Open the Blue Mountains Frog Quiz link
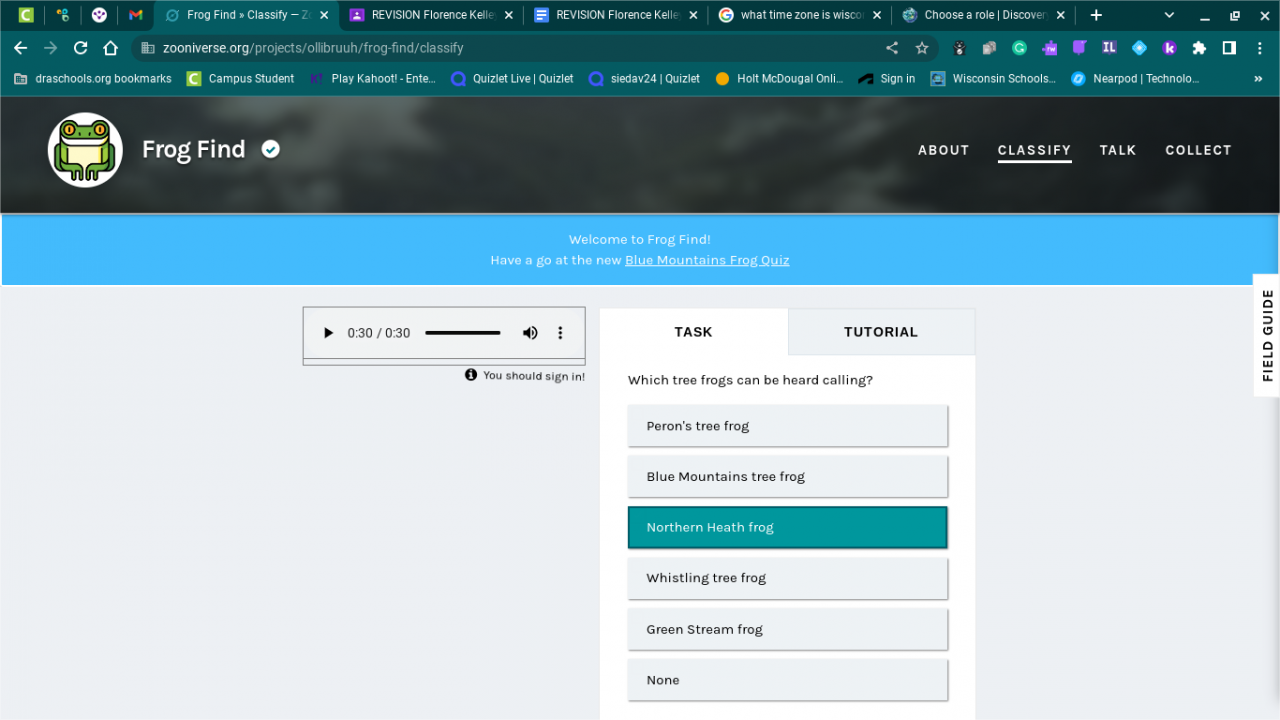This screenshot has width=1280, height=720. tap(707, 260)
